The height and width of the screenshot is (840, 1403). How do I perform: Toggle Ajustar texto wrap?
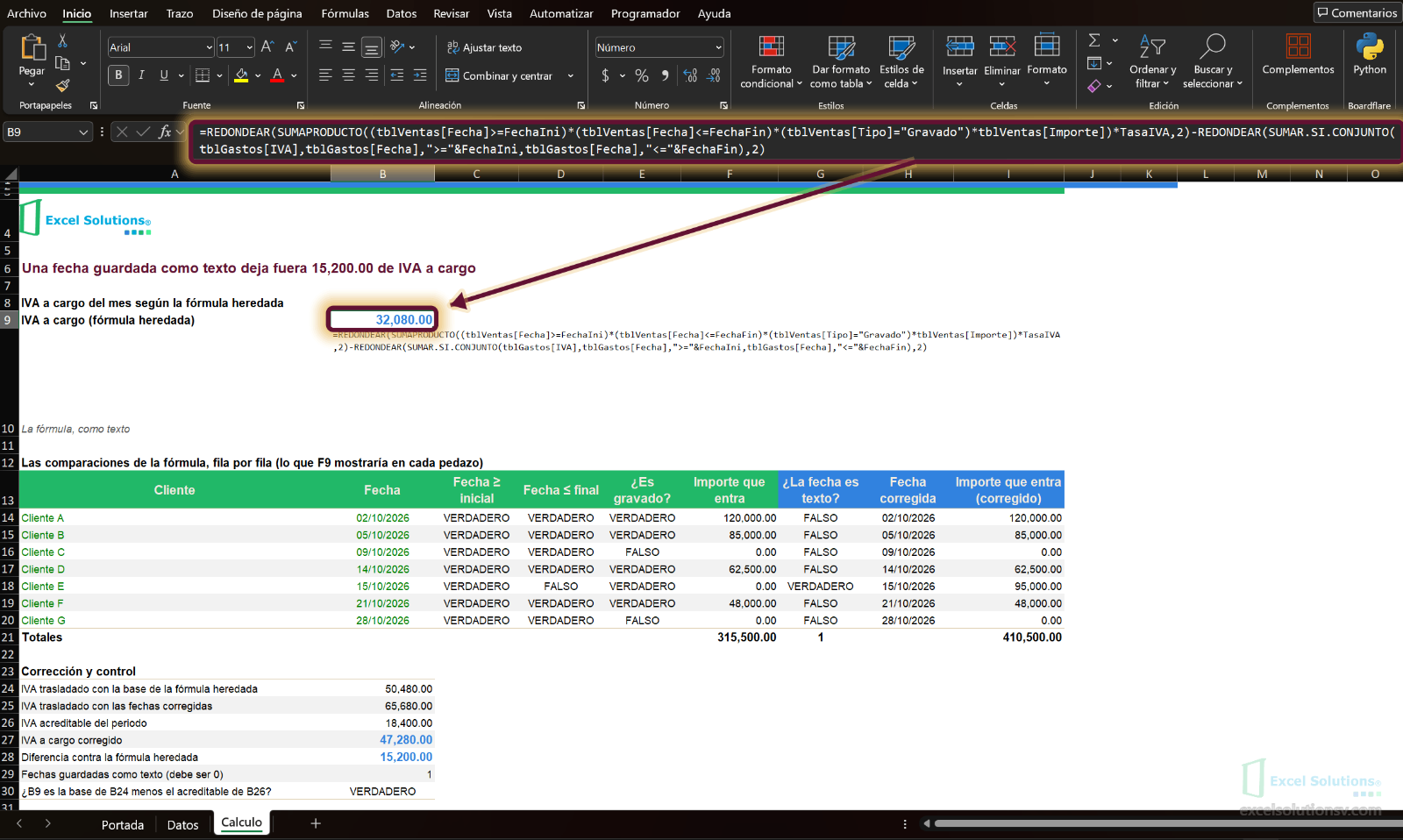[x=484, y=47]
